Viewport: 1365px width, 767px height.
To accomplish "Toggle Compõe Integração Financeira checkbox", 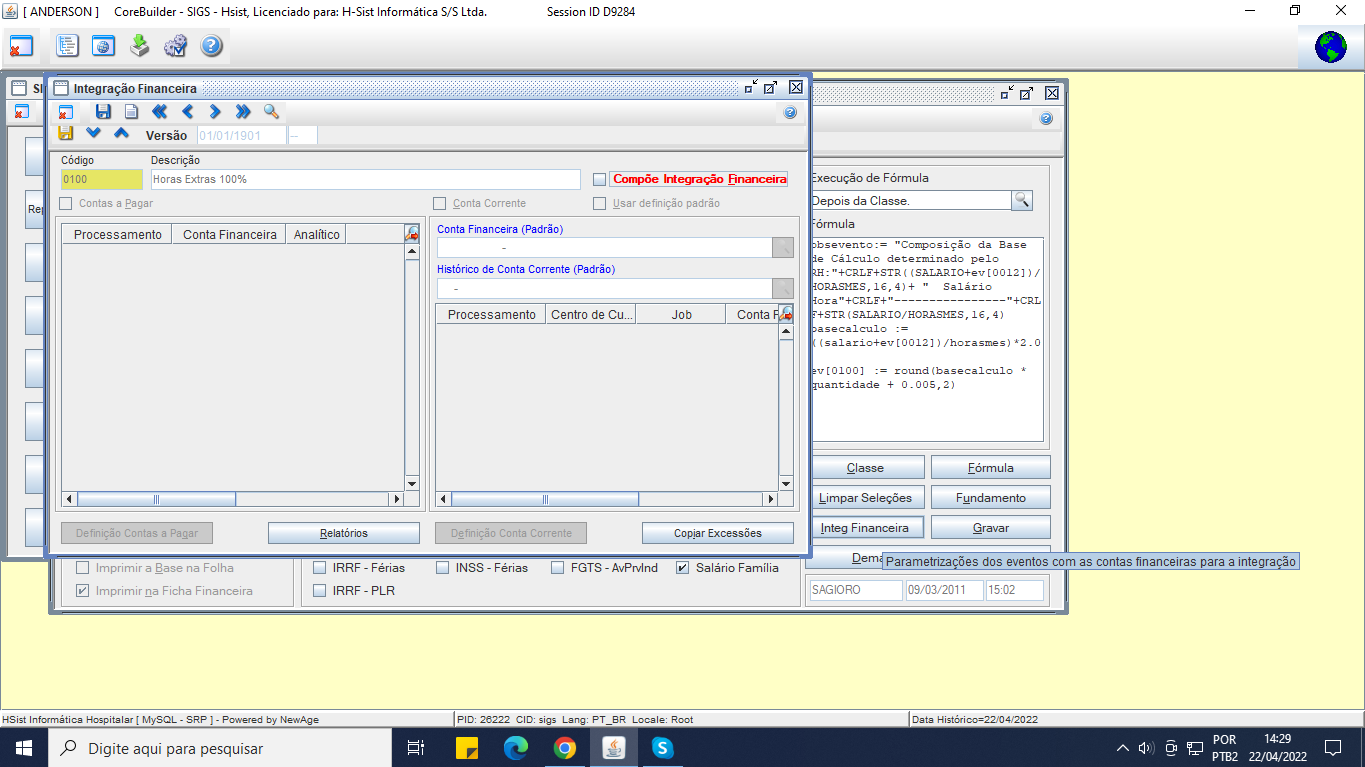I will [x=599, y=180].
